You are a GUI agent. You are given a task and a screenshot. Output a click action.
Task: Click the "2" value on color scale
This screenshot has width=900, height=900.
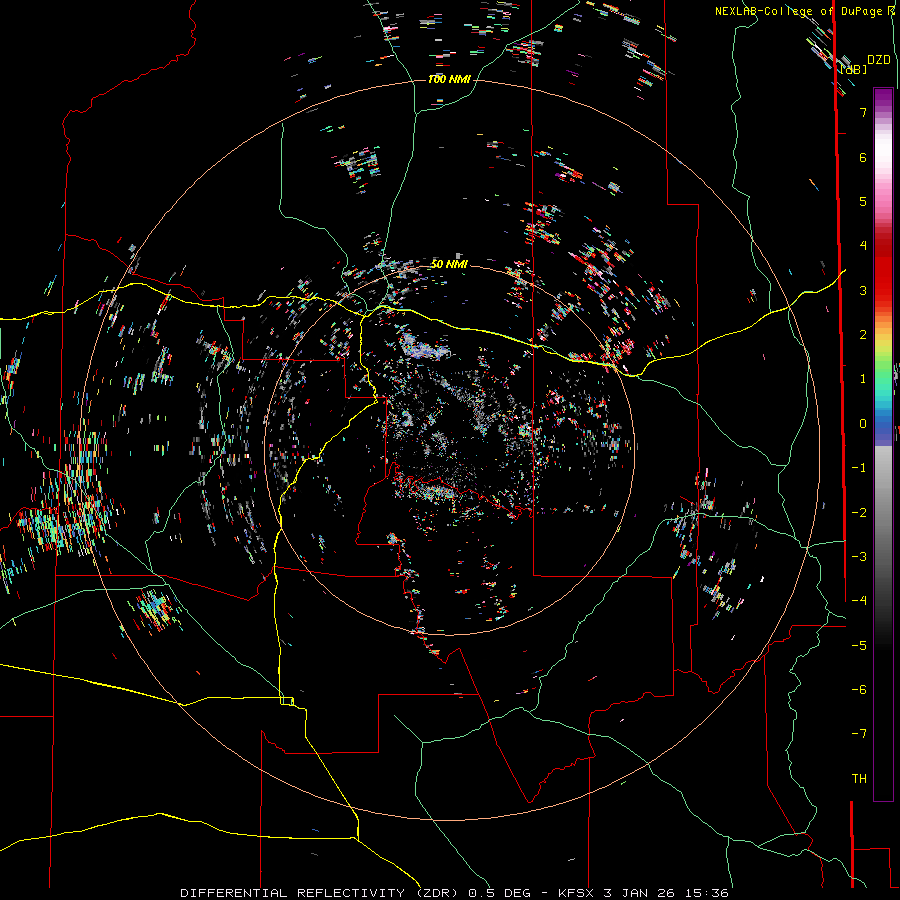coord(863,335)
